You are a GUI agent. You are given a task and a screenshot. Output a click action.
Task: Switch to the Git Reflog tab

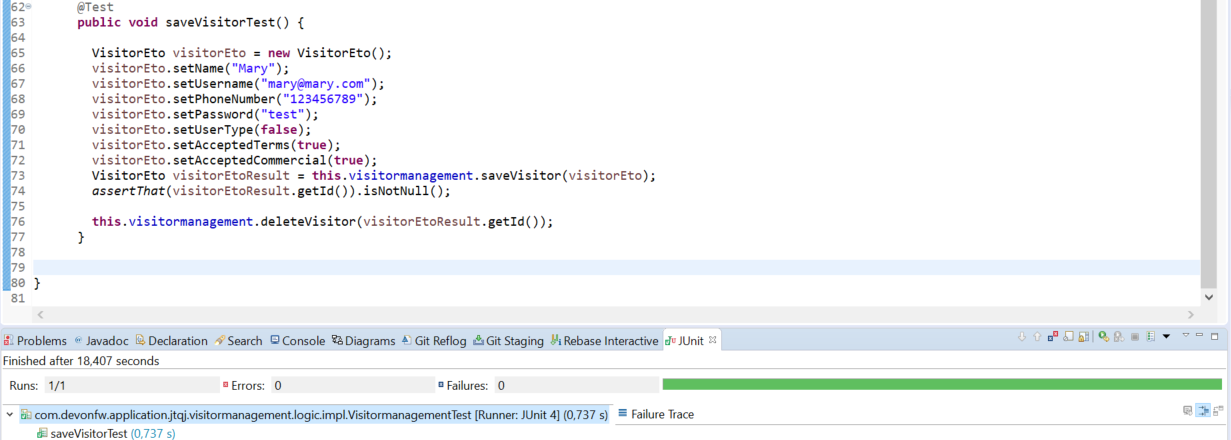[x=434, y=340]
